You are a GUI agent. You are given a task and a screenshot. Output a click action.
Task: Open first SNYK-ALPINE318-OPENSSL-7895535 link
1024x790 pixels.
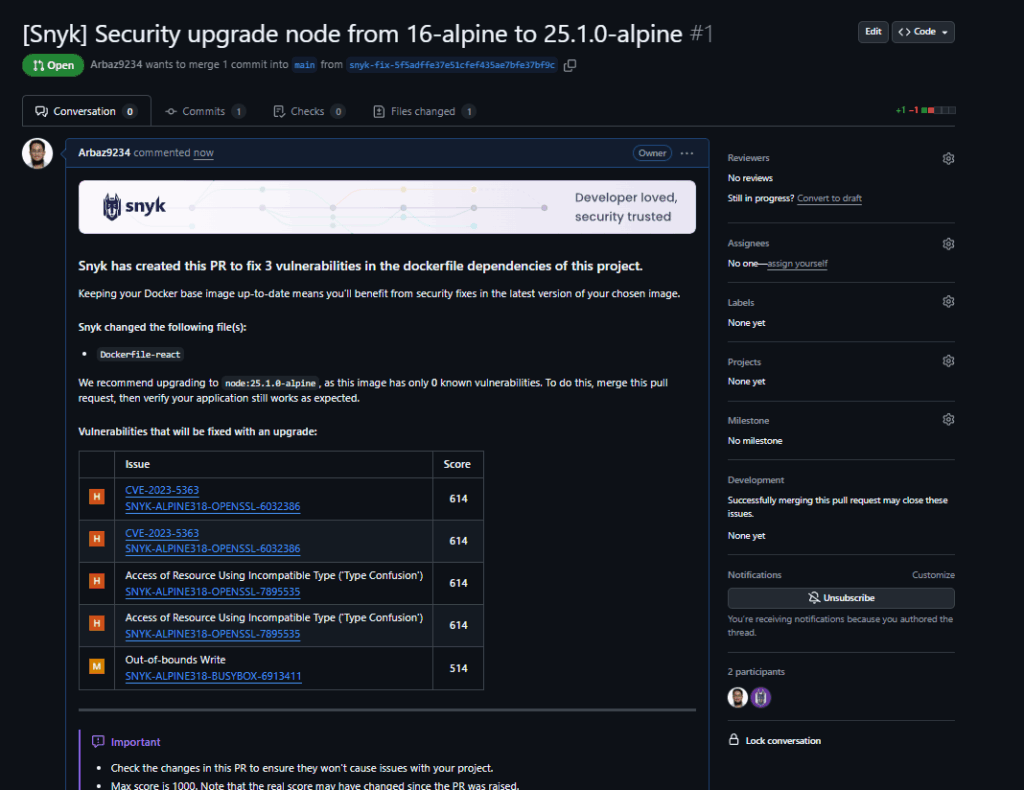pos(212,592)
